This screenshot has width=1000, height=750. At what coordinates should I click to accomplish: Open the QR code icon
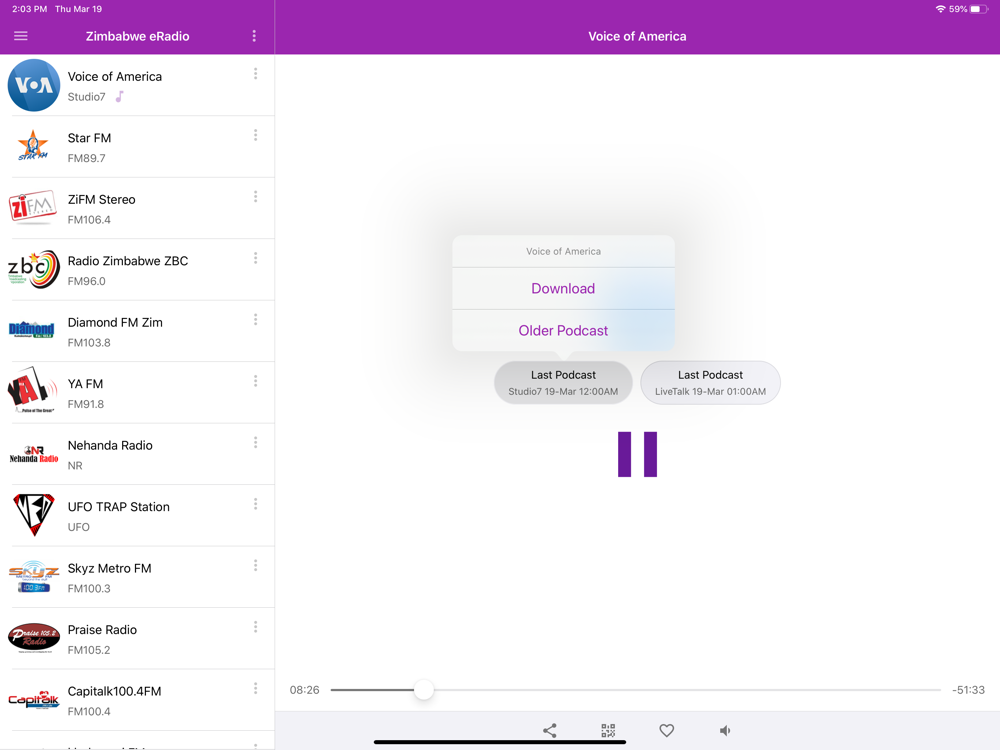click(x=608, y=730)
